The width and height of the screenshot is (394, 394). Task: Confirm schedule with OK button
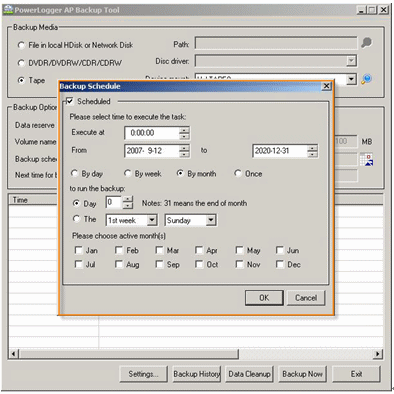click(264, 298)
